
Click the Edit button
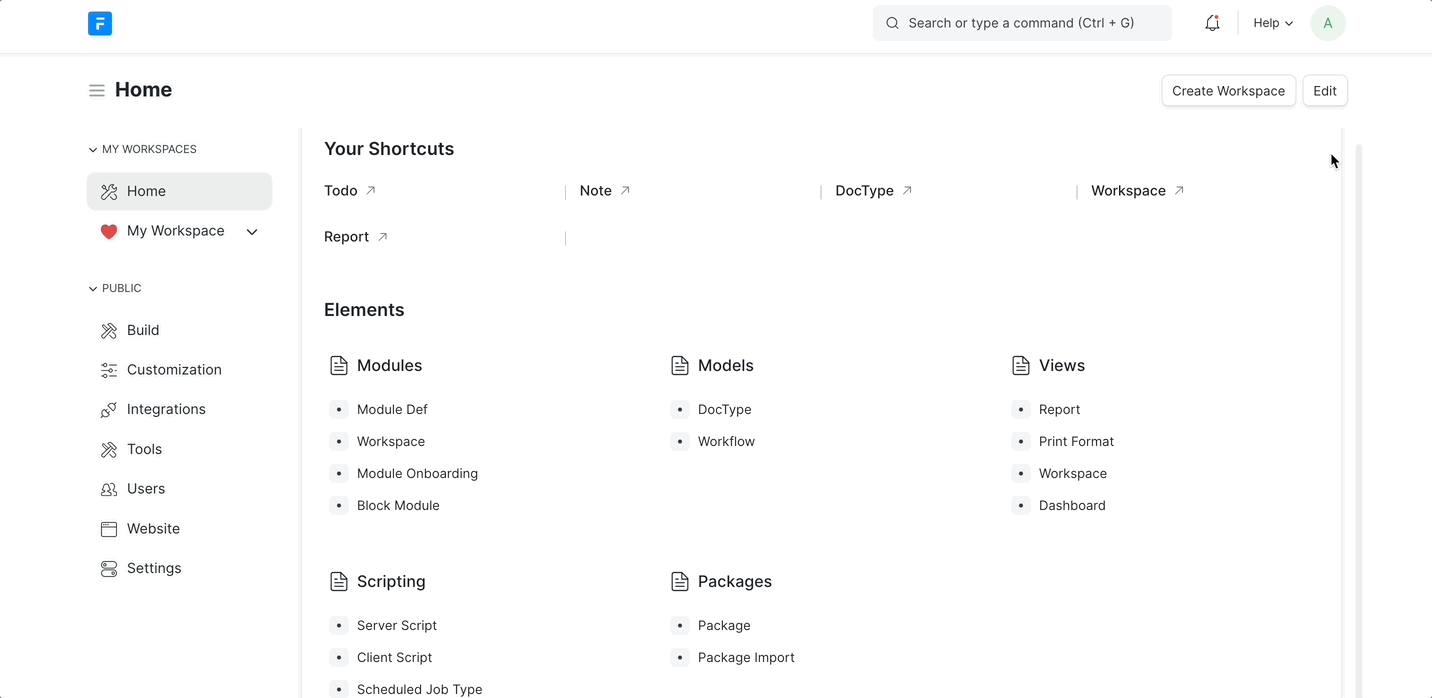pos(1325,91)
